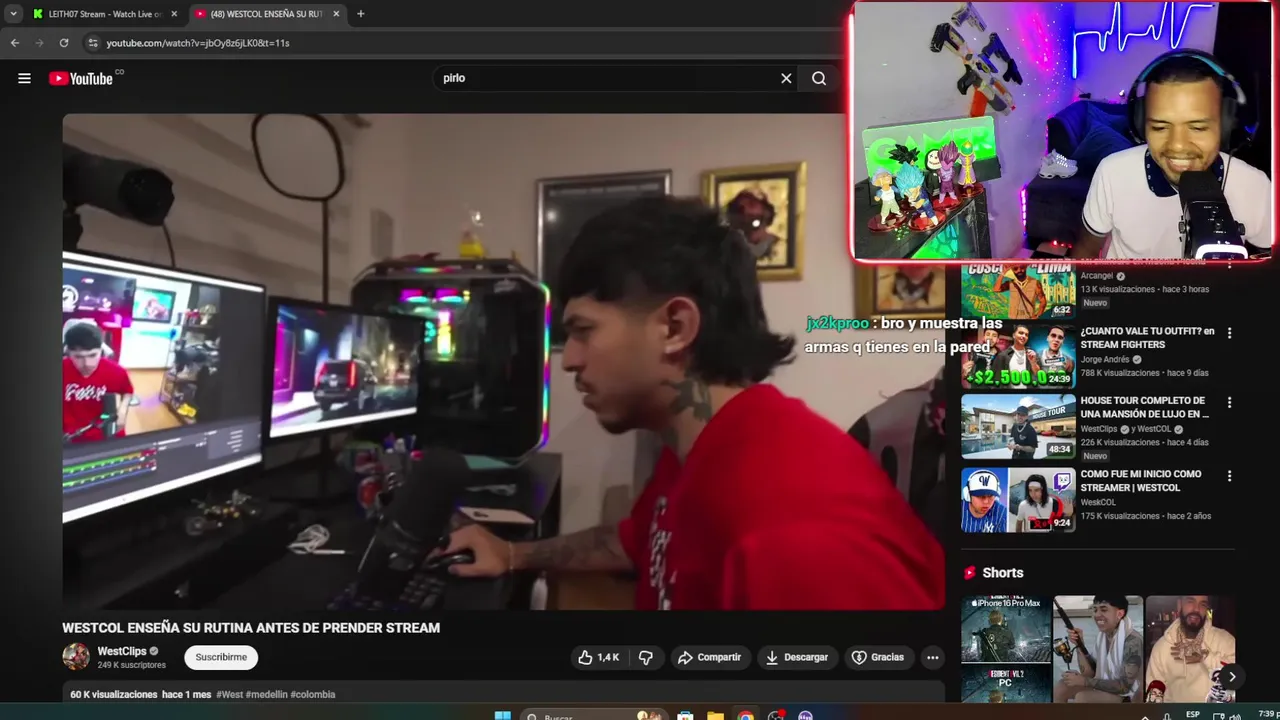Close the WESTCOL YouTube tab
The height and width of the screenshot is (720, 1280).
(336, 14)
